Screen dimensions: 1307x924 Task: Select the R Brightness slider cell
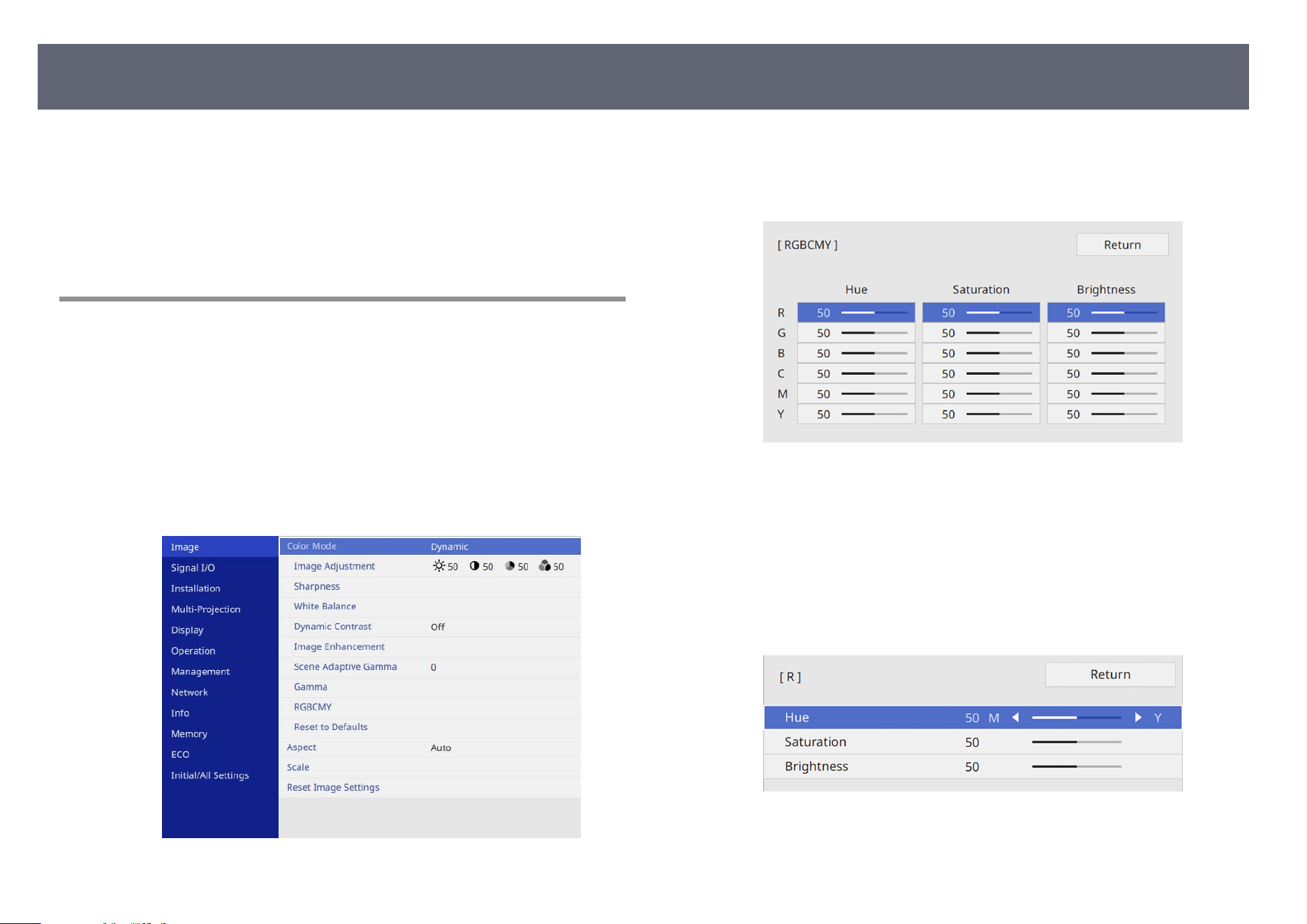pos(1106,313)
